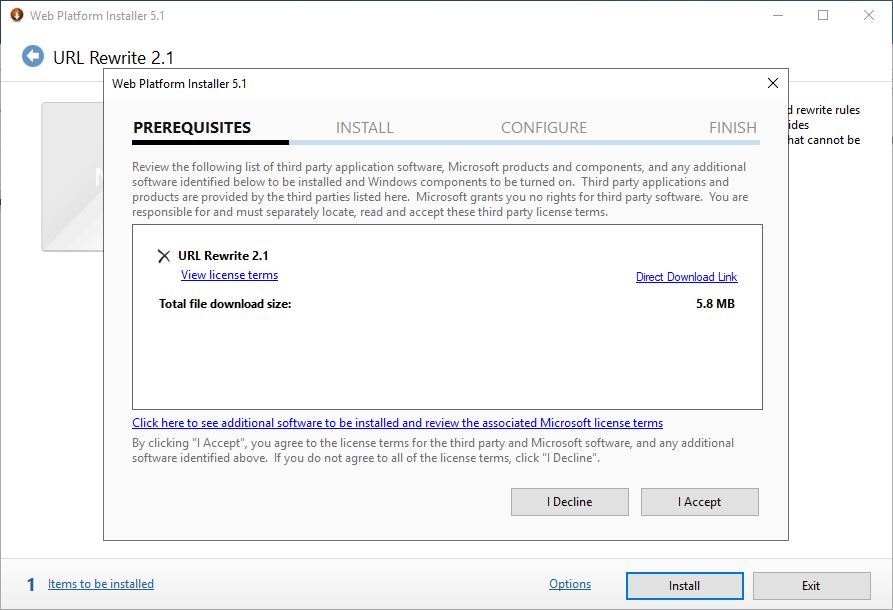Close the prerequisites dialog

tap(773, 83)
